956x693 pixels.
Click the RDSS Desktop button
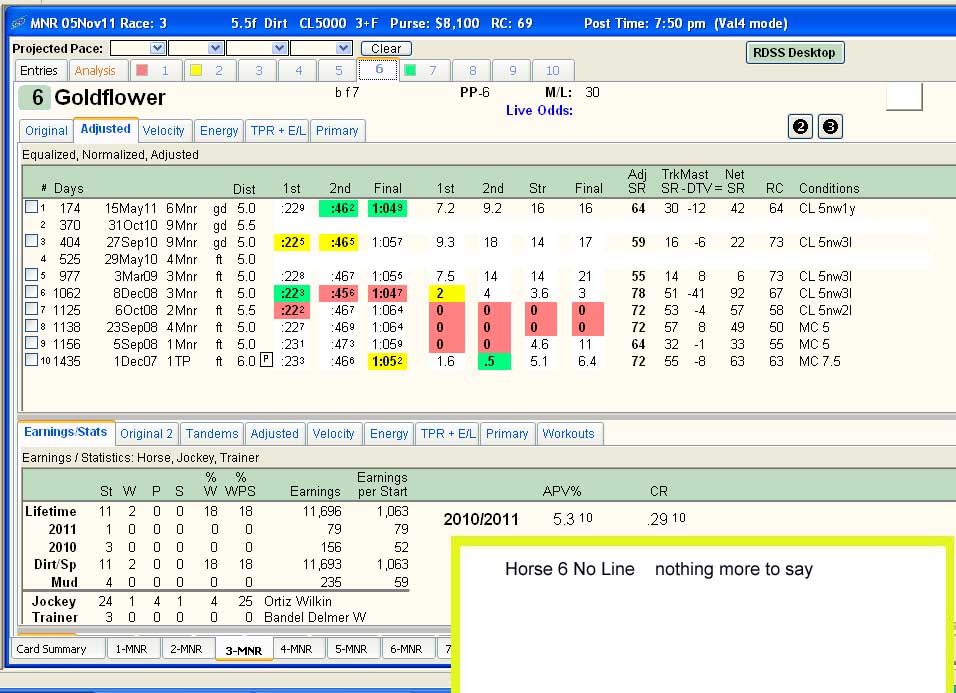tap(794, 52)
